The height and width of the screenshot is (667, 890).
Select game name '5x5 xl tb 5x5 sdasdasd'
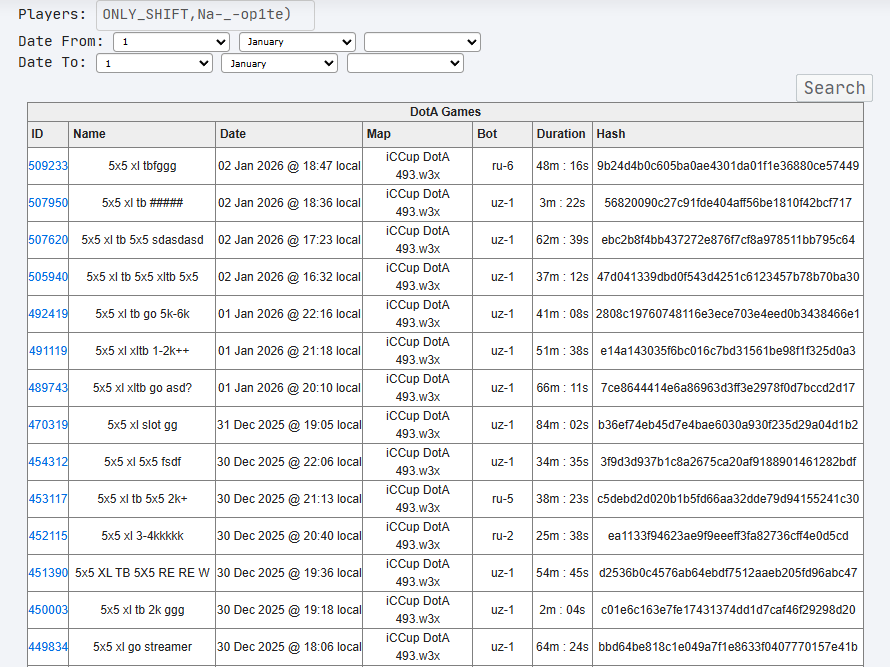142,240
